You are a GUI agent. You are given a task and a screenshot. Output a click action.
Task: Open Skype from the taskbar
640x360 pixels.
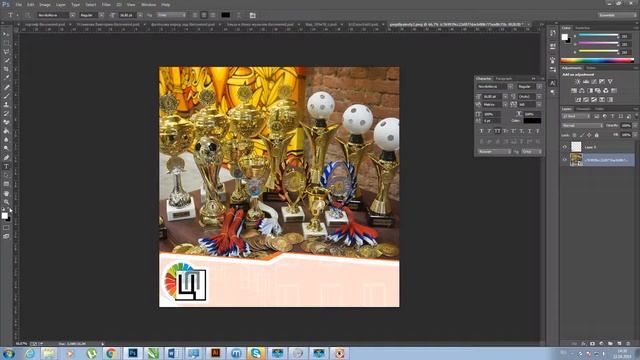256,353
